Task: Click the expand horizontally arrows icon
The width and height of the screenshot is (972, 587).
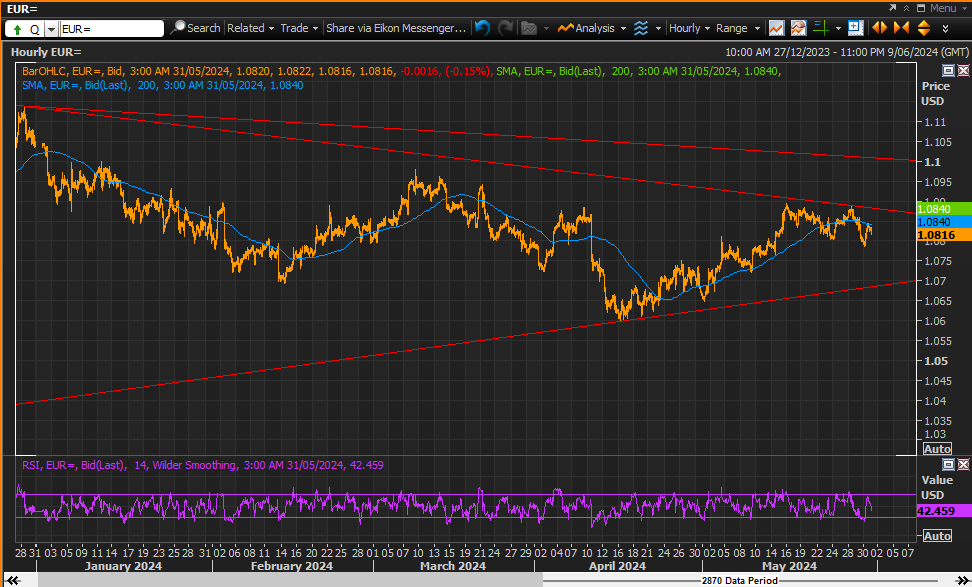Action: (879, 28)
